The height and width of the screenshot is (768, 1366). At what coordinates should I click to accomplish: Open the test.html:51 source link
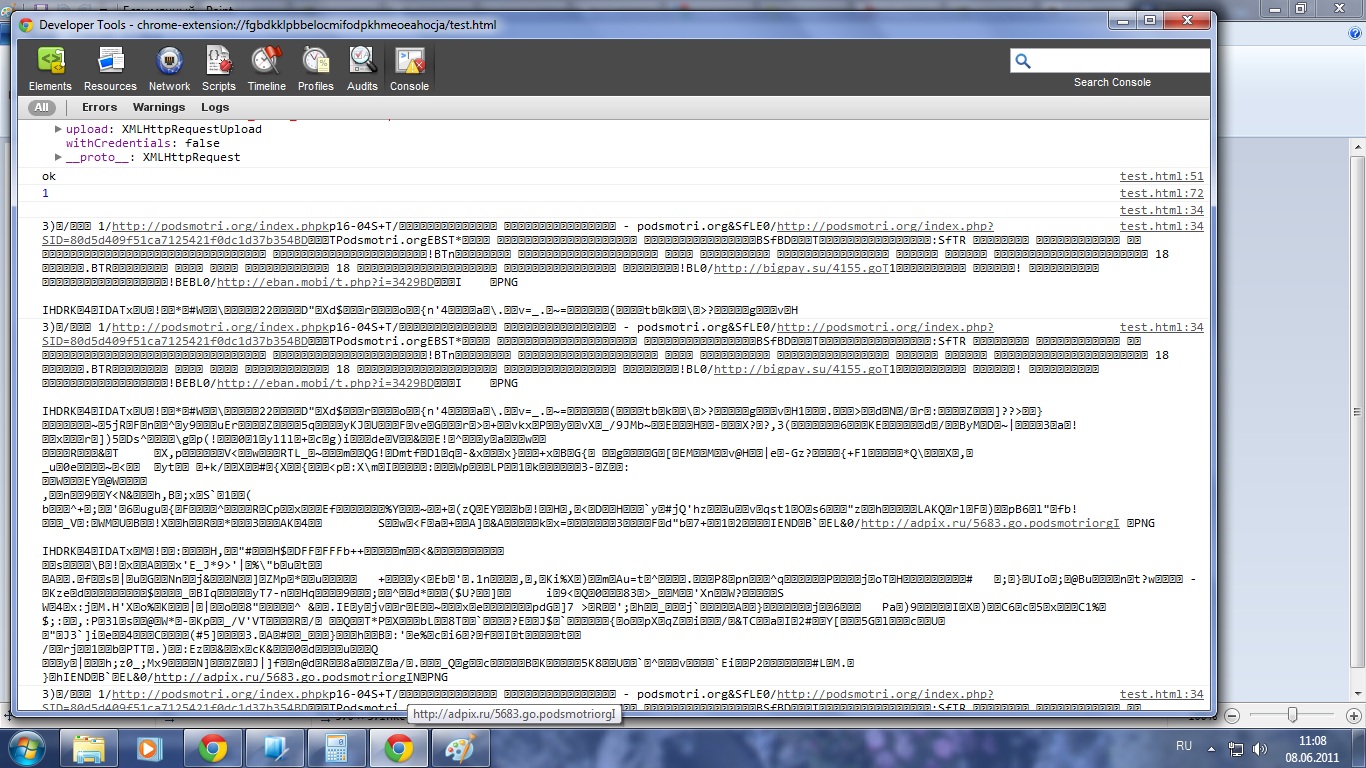tap(1161, 176)
